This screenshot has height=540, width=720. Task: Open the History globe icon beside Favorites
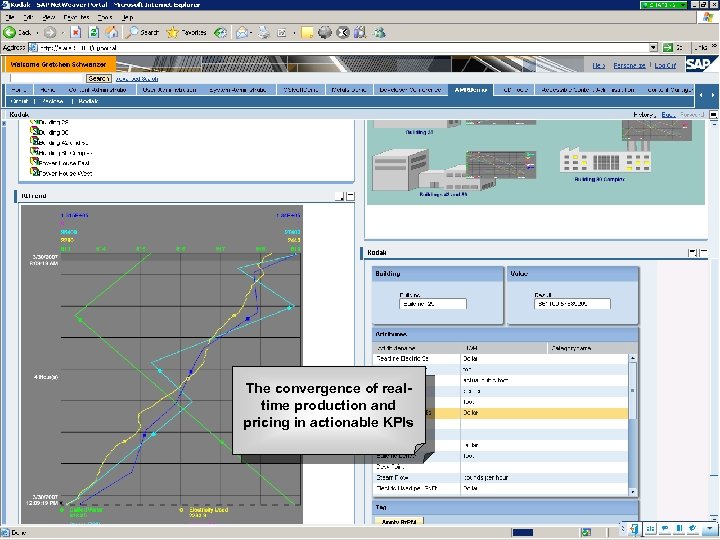(x=220, y=32)
